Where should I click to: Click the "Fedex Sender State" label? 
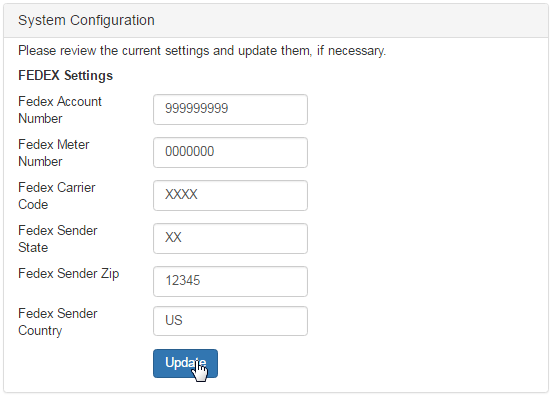click(x=57, y=239)
